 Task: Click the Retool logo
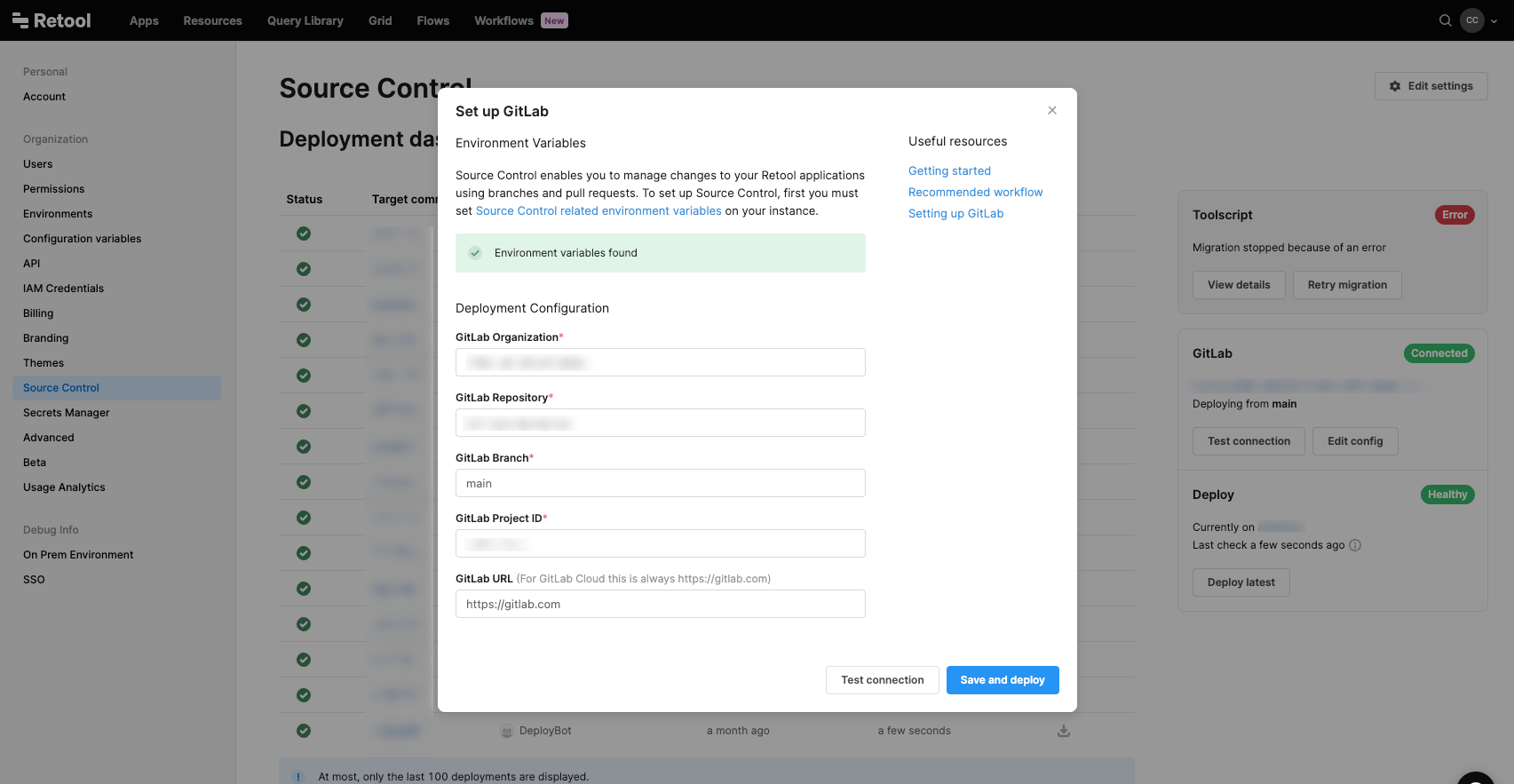[x=52, y=20]
